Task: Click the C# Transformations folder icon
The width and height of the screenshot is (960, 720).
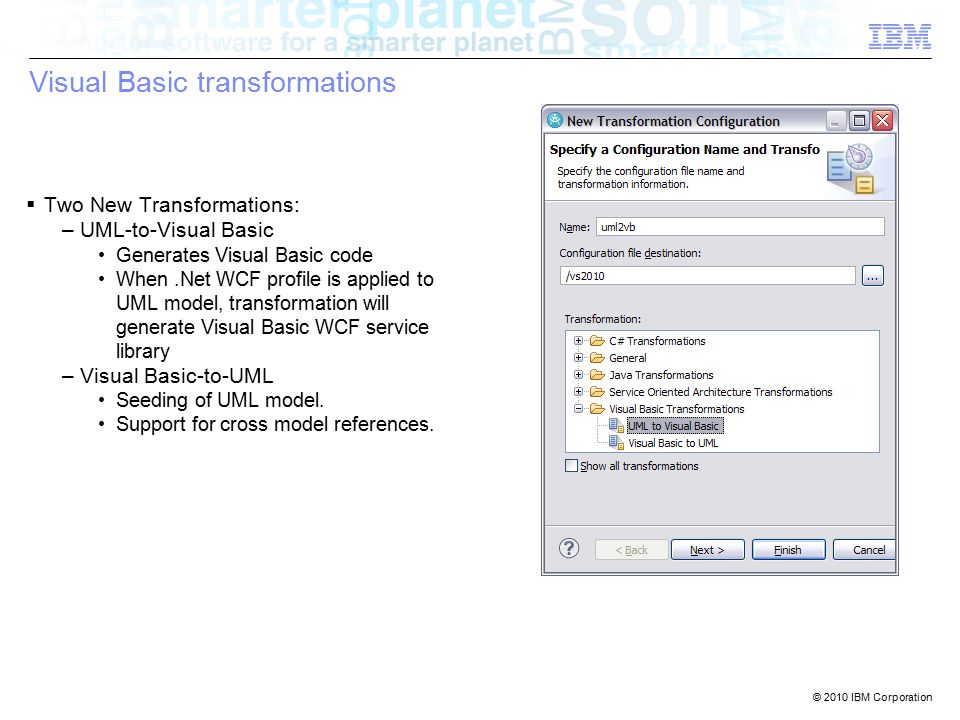Action: coord(597,341)
